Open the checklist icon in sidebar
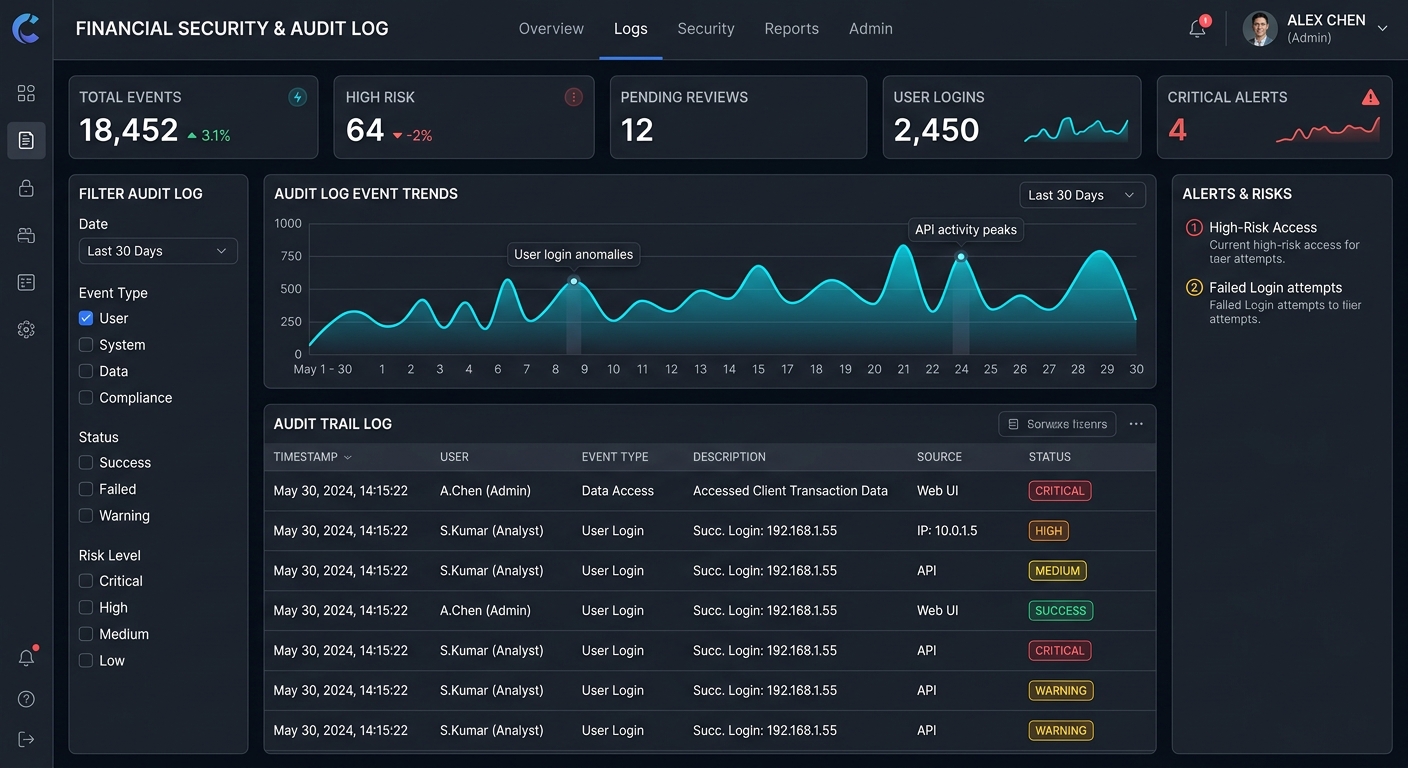 (26, 282)
